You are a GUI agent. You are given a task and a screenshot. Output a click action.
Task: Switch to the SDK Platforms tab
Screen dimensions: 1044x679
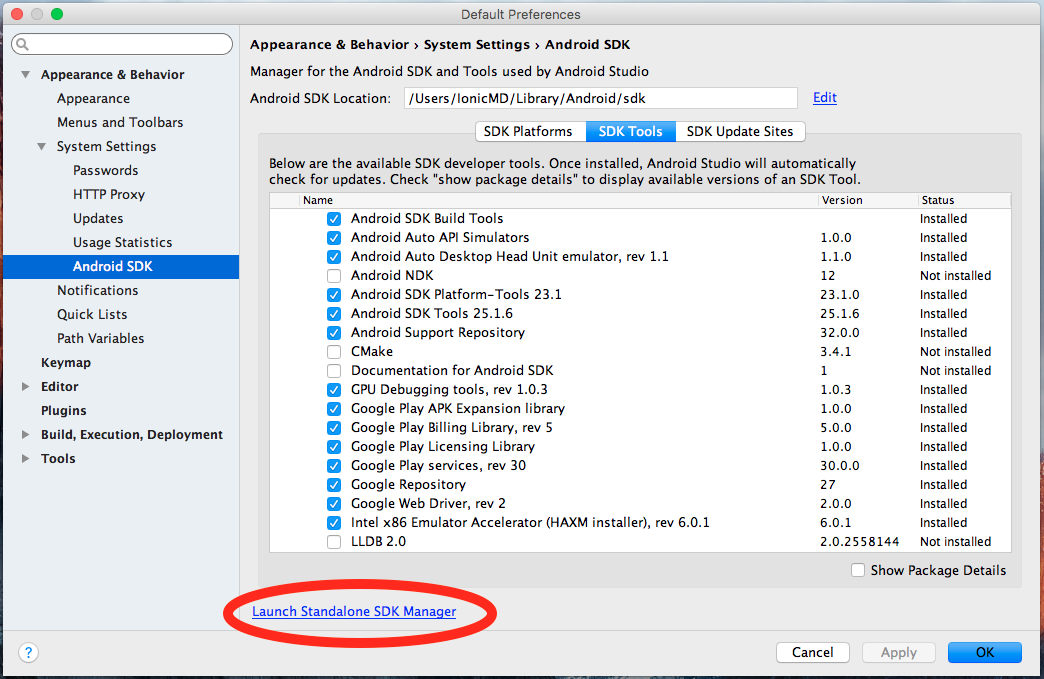(x=528, y=131)
